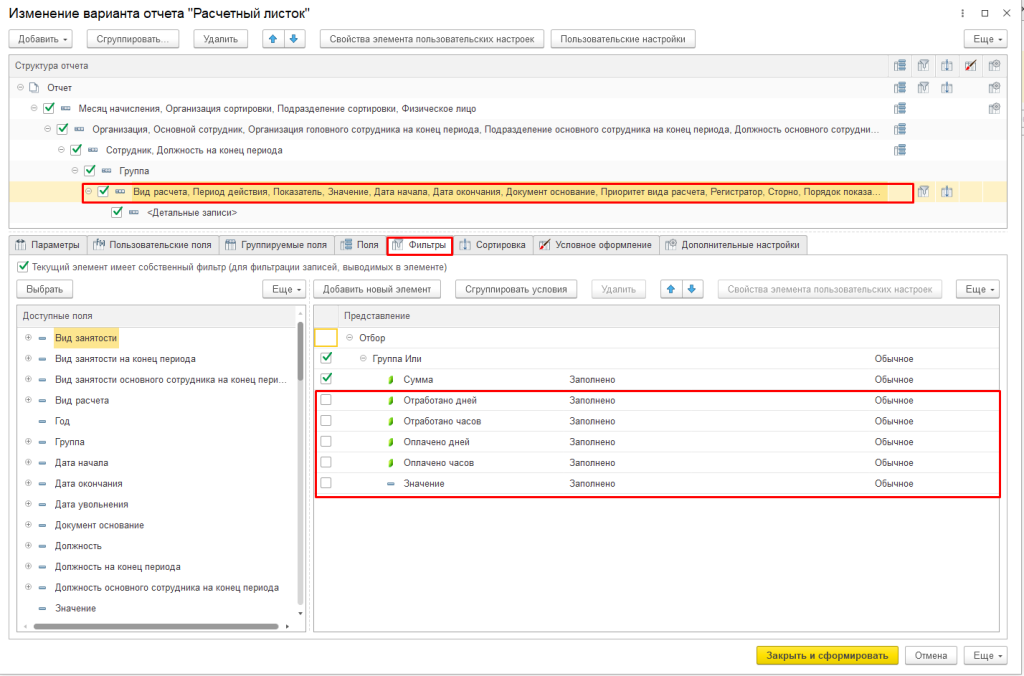1024x676 pixels.
Task: Click crossed-out red icon in structure header
Action: pos(970,66)
